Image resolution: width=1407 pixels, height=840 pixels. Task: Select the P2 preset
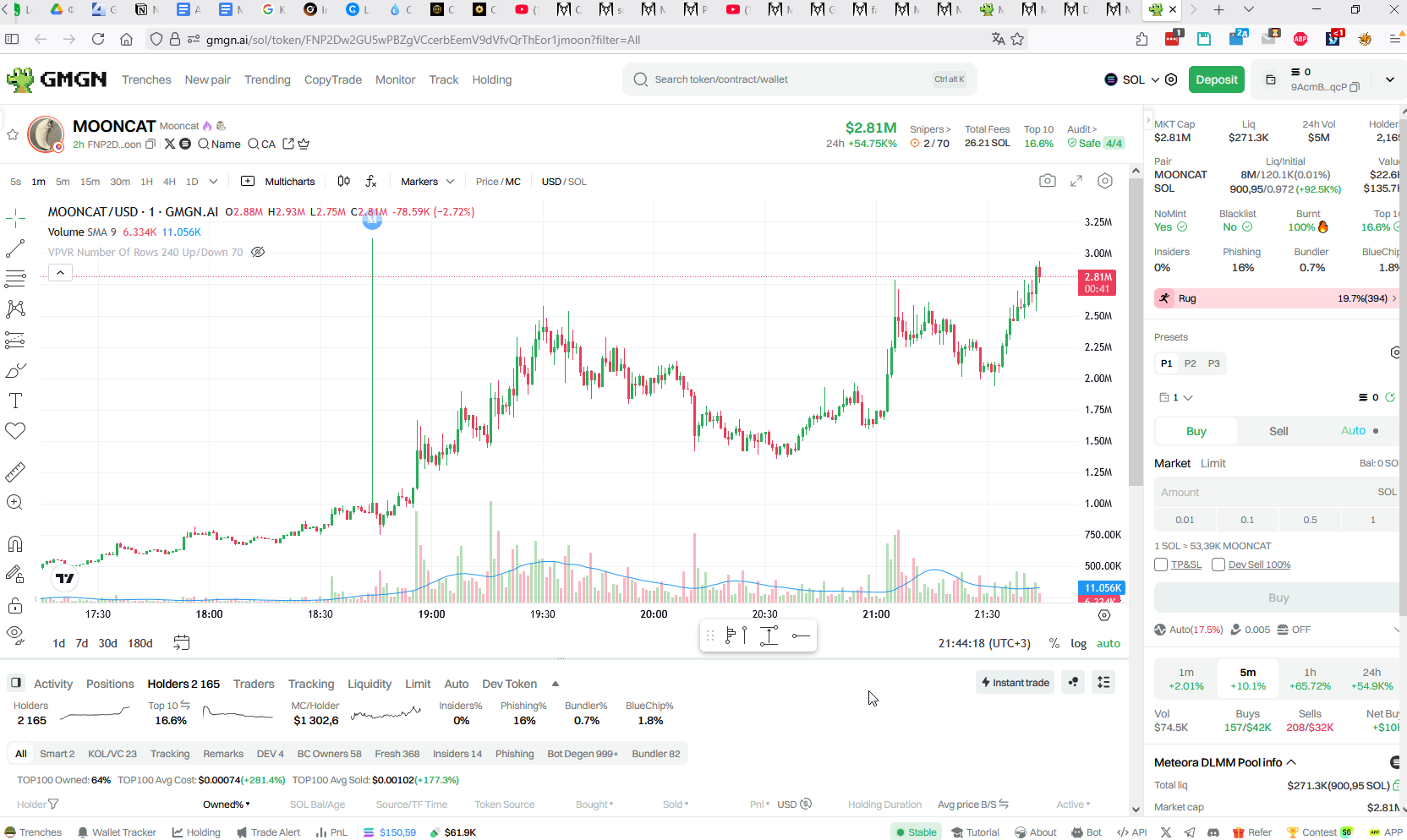(1191, 363)
